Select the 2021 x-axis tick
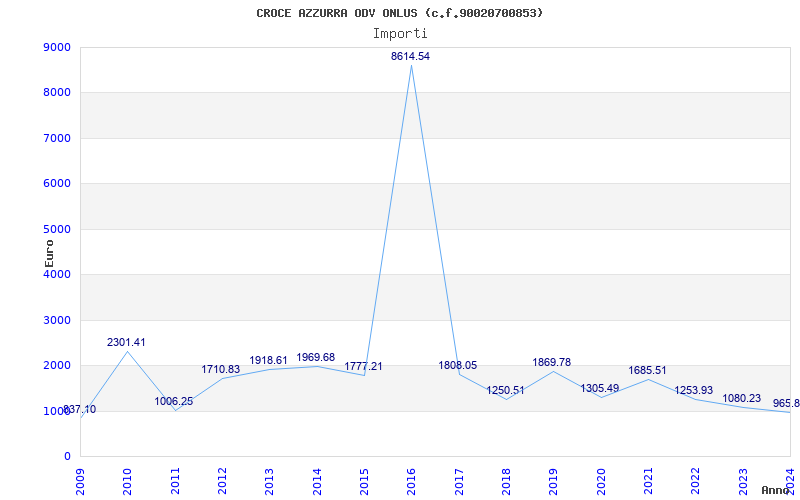Screen dimensions: 800x500 648,482
